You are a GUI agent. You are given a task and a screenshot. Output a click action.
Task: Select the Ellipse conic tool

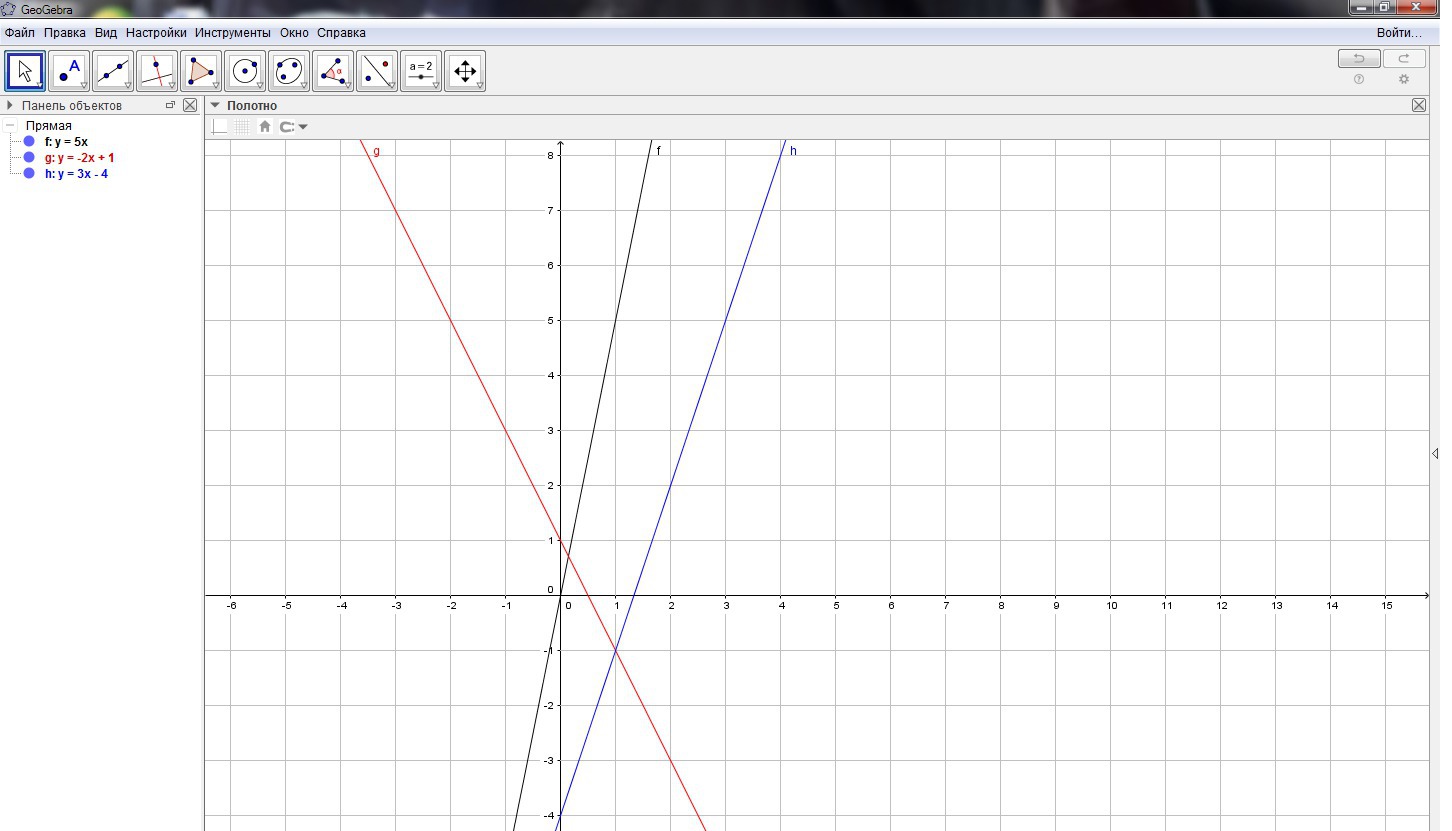point(289,71)
